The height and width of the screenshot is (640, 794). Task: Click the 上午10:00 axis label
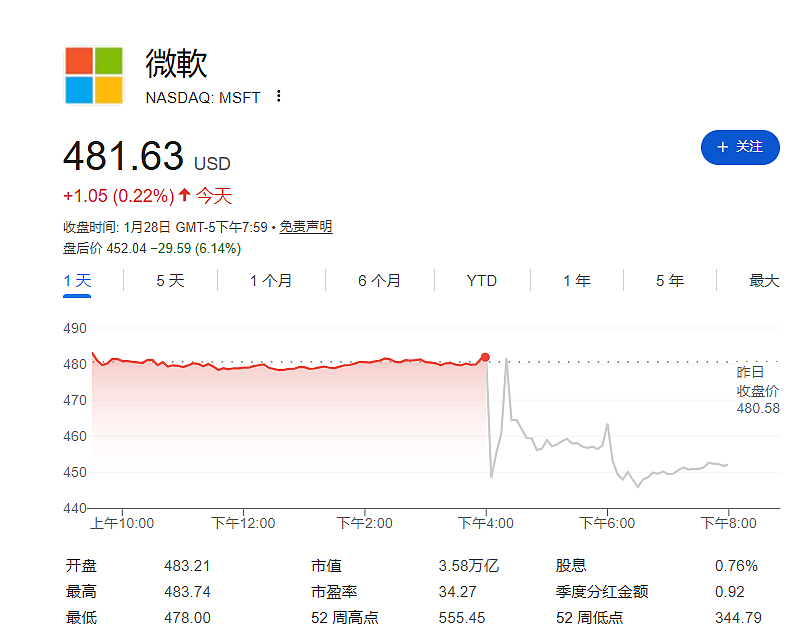point(122,523)
